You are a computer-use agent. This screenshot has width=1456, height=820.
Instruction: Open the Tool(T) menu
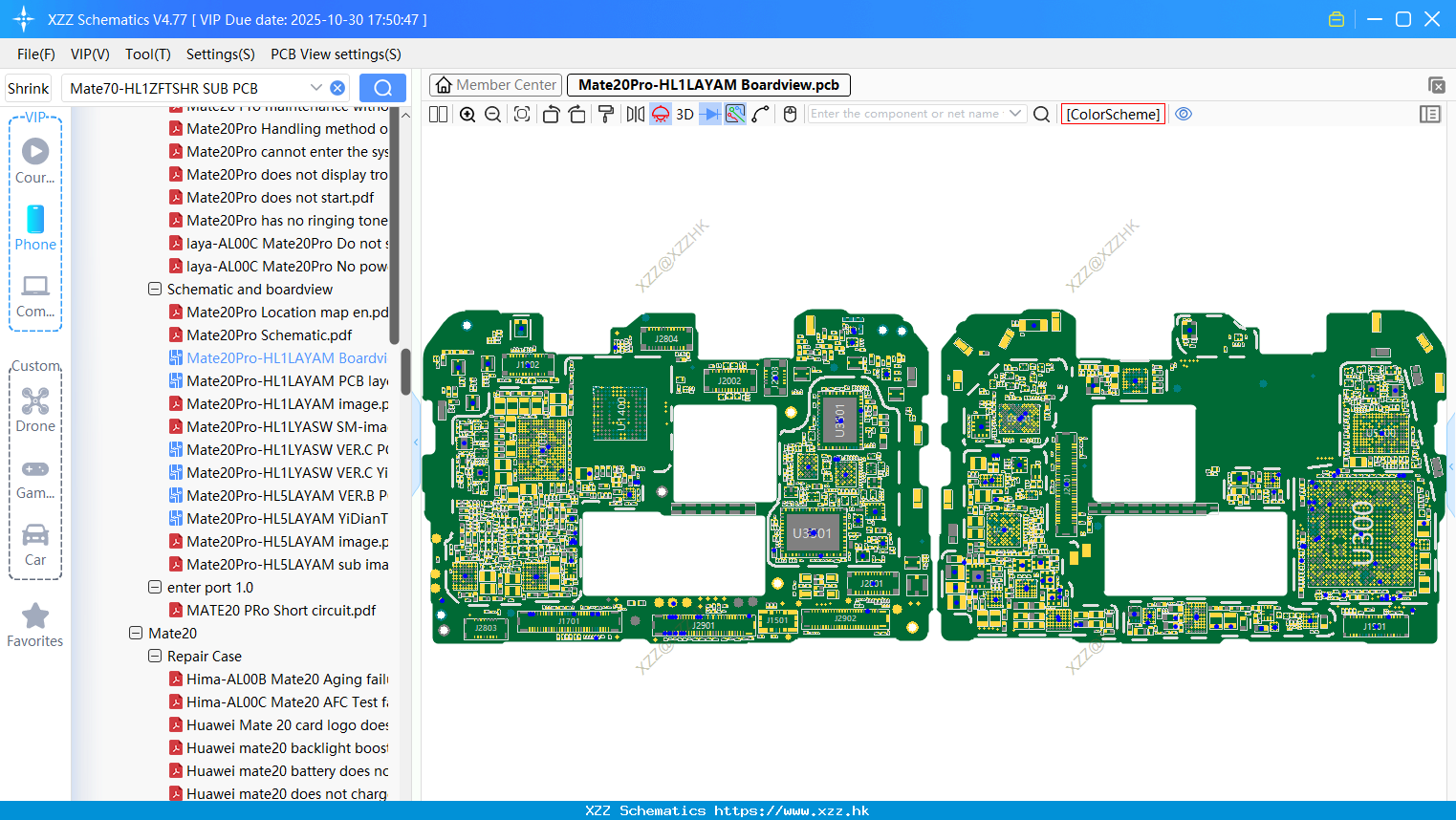[148, 54]
